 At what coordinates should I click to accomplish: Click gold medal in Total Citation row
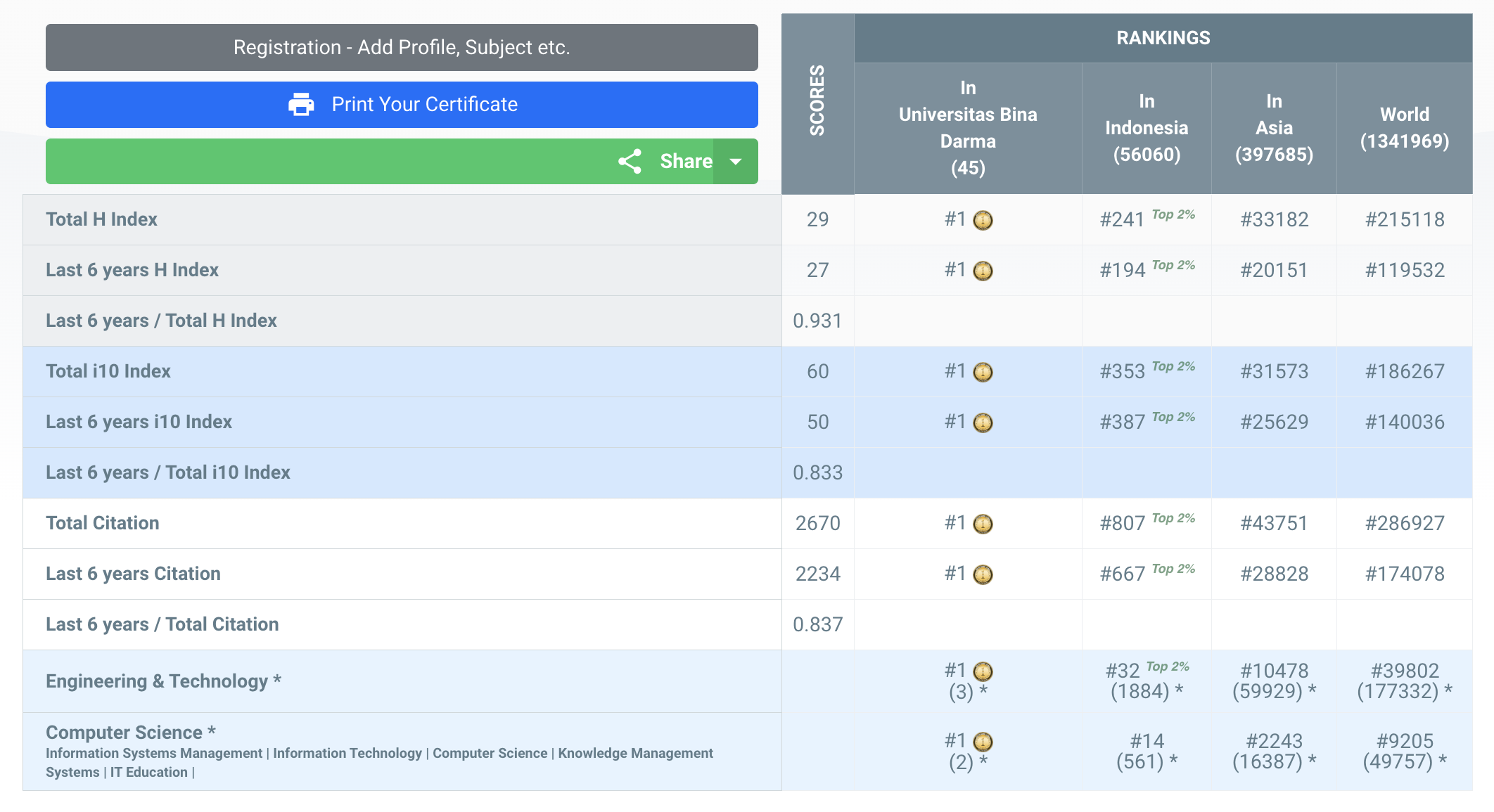(983, 524)
